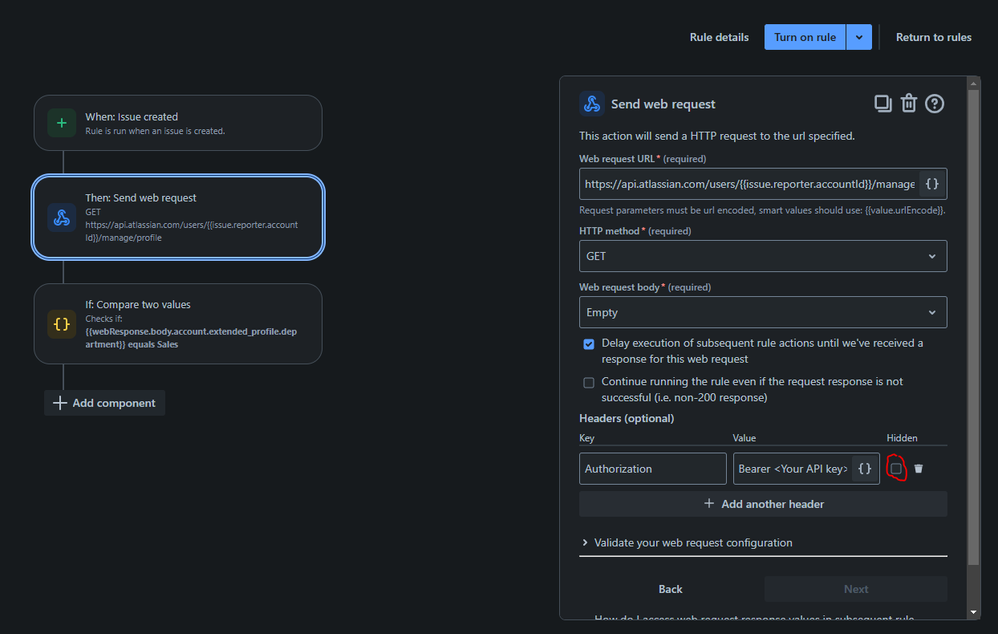998x634 pixels.
Task: Click Add component
Action: click(105, 403)
